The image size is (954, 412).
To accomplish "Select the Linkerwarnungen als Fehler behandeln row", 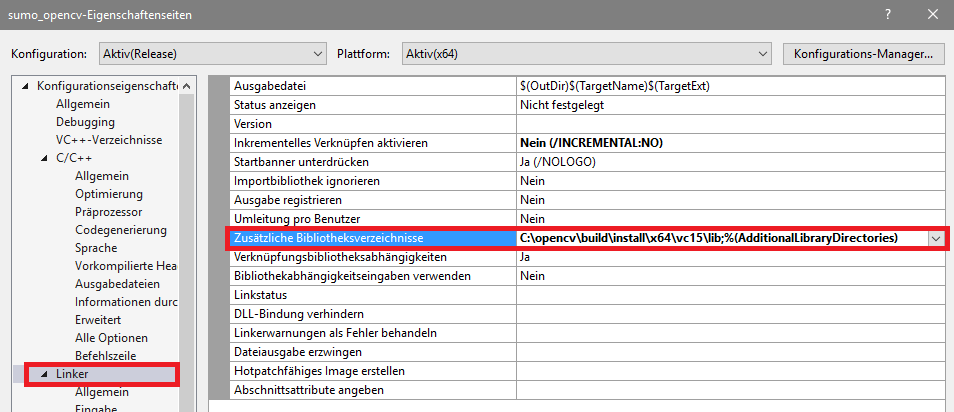I will coord(587,333).
